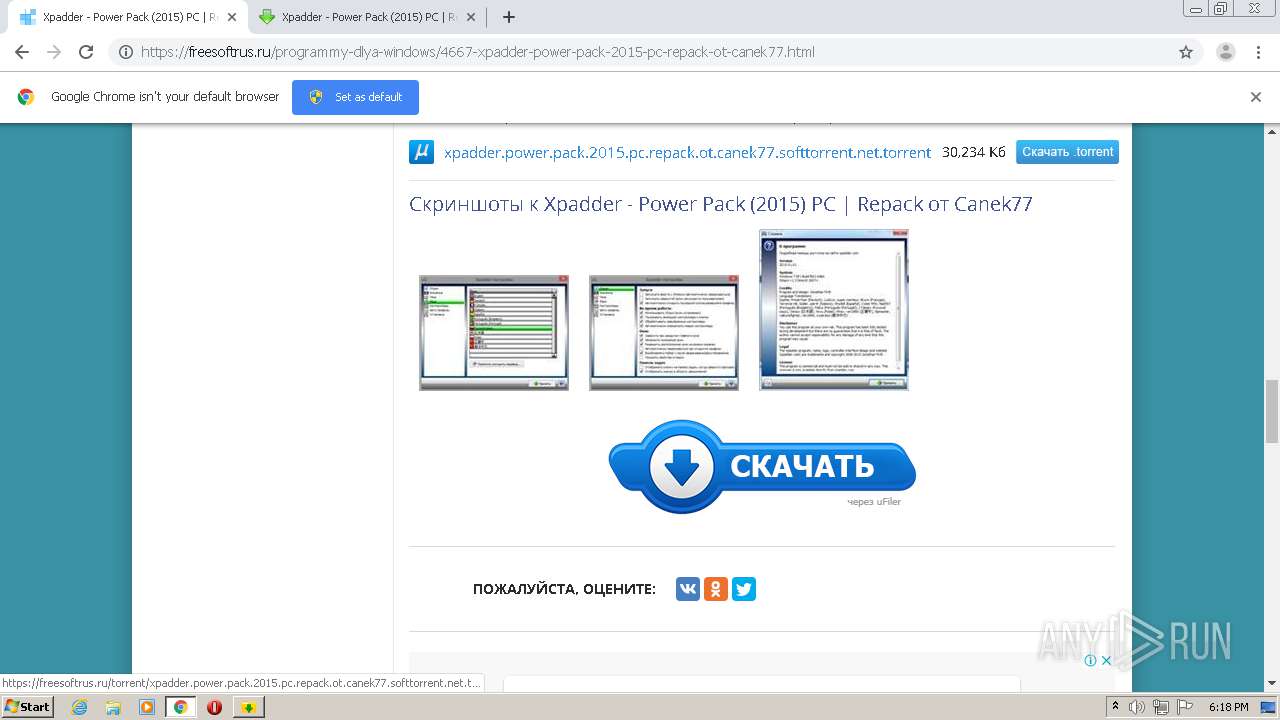Share the page on Twitter
This screenshot has height=720, width=1280.
[x=744, y=589]
